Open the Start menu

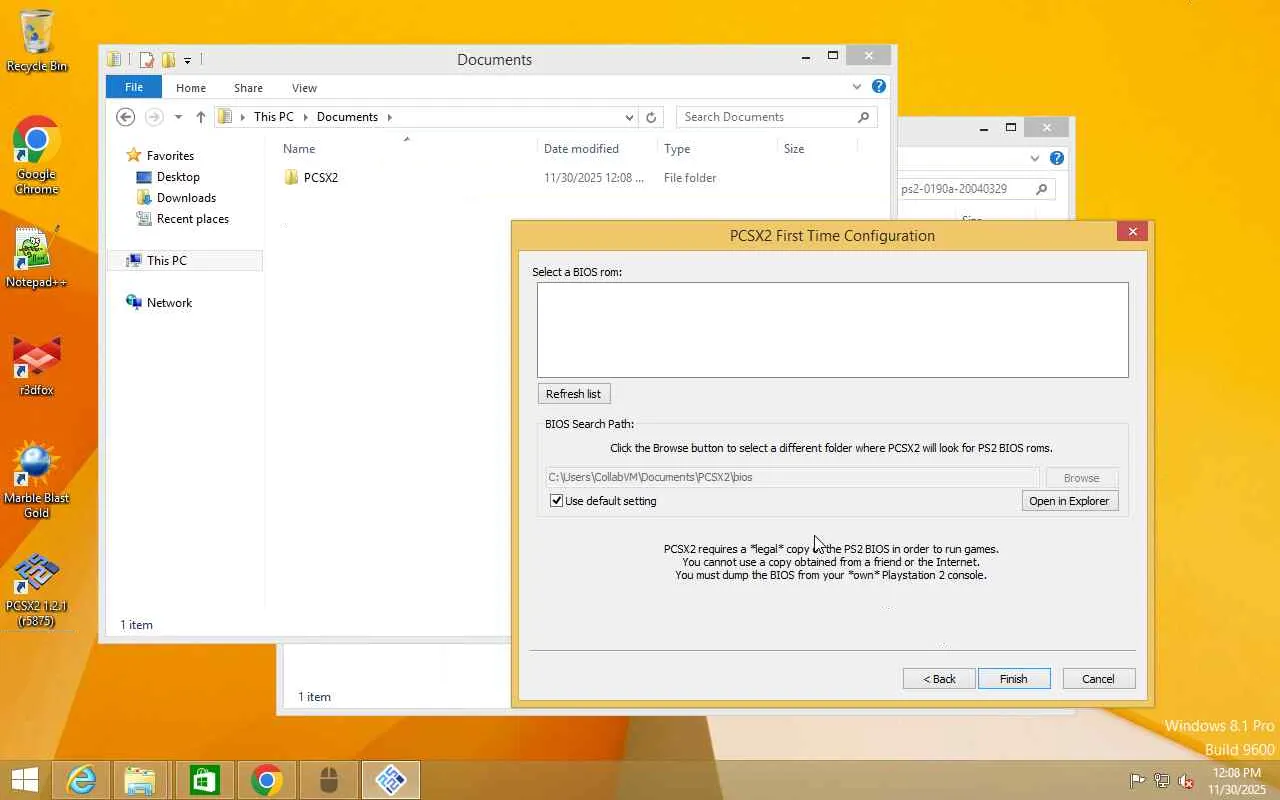[24, 780]
